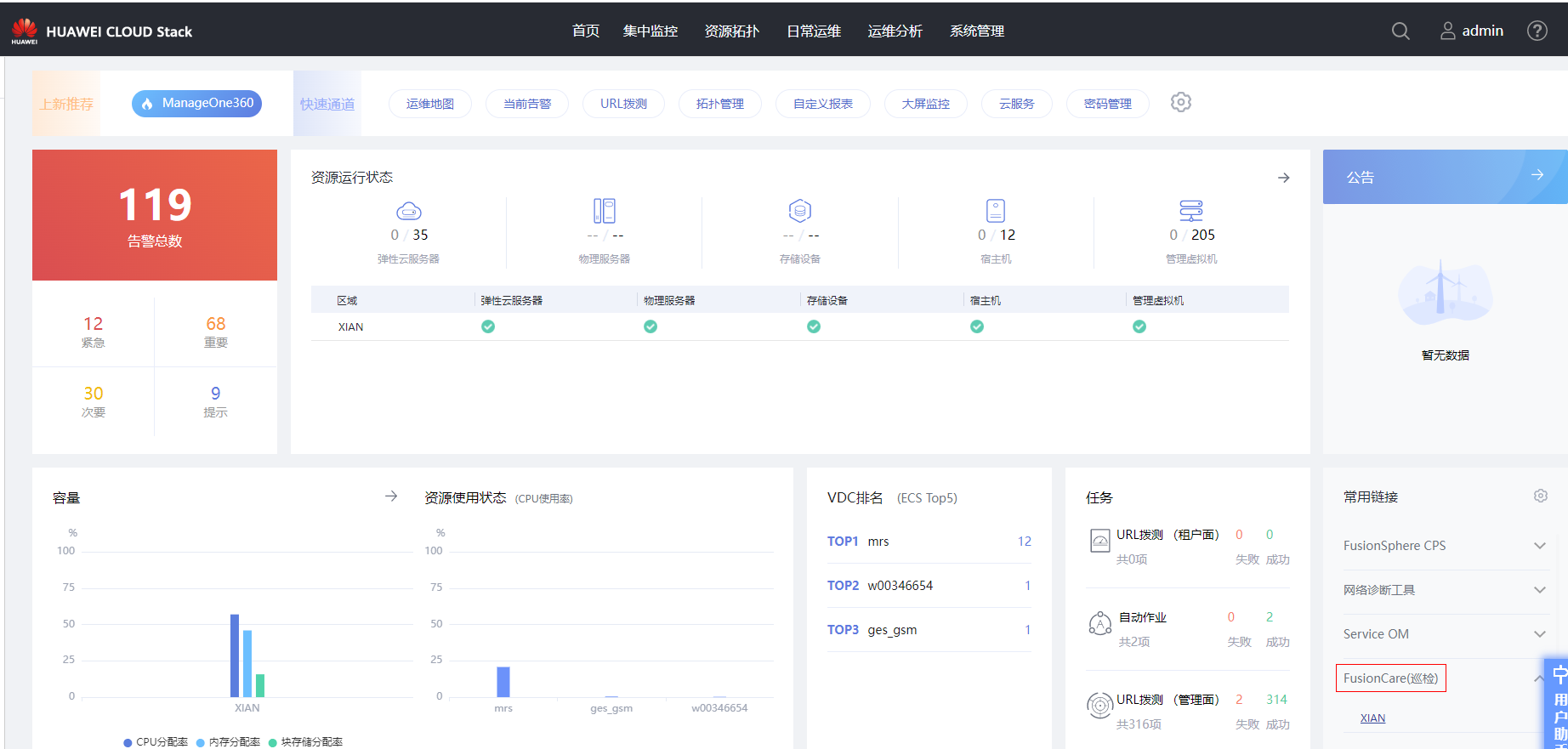Viewport: 1568px width, 749px height.
Task: Open resource running status arrow
Action: (x=1284, y=178)
